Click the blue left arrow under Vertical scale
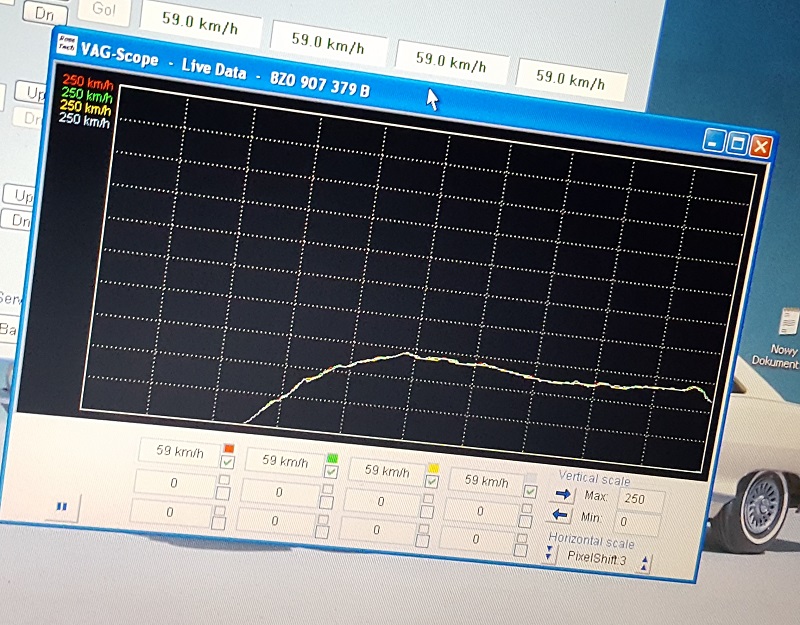Image resolution: width=800 pixels, height=625 pixels. [560, 515]
